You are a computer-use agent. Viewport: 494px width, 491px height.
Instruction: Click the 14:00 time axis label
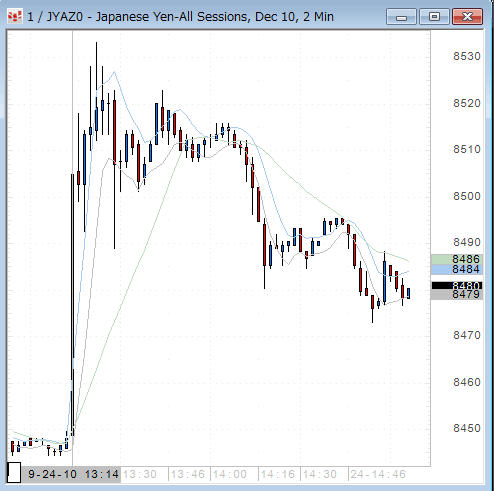230,474
